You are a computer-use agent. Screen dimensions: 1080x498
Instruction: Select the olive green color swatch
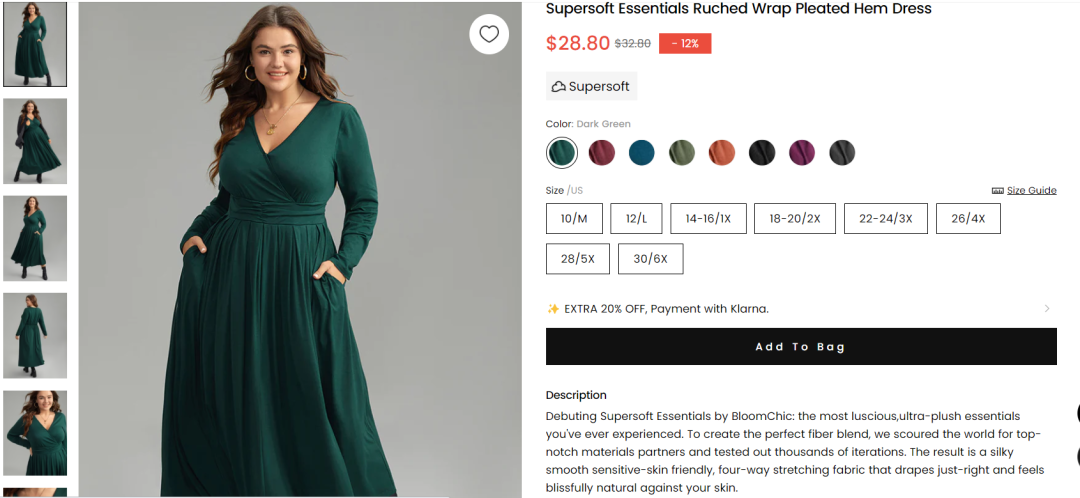tap(681, 153)
